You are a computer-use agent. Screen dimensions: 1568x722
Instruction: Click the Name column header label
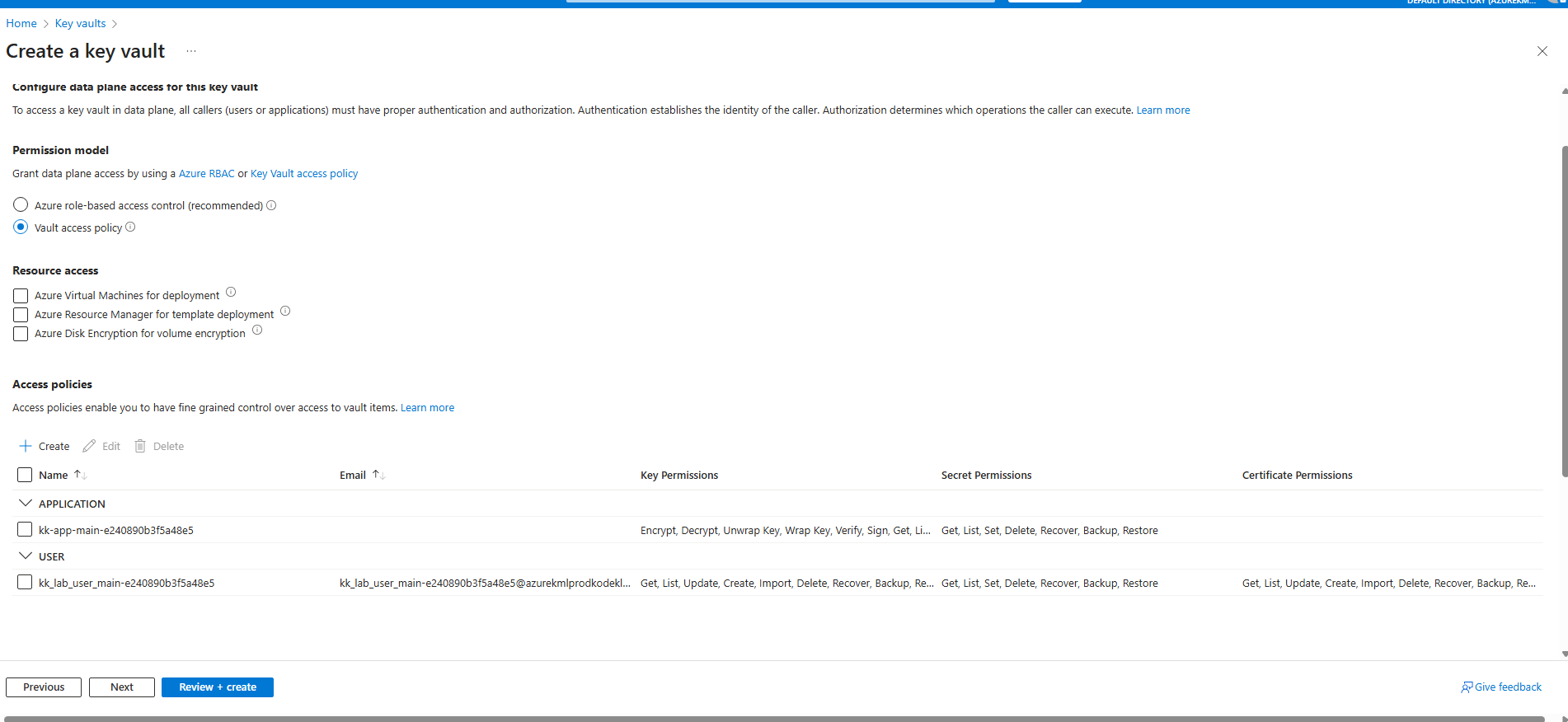[54, 475]
